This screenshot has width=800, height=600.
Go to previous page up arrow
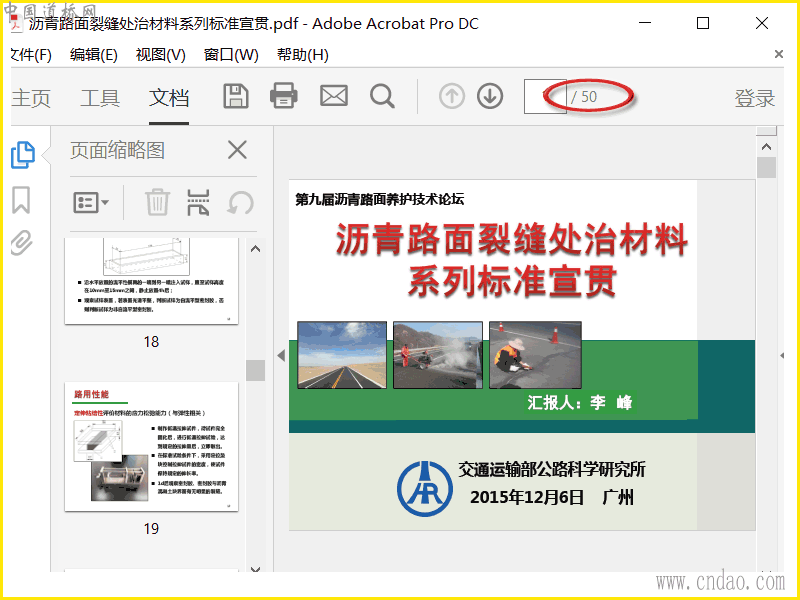(452, 96)
